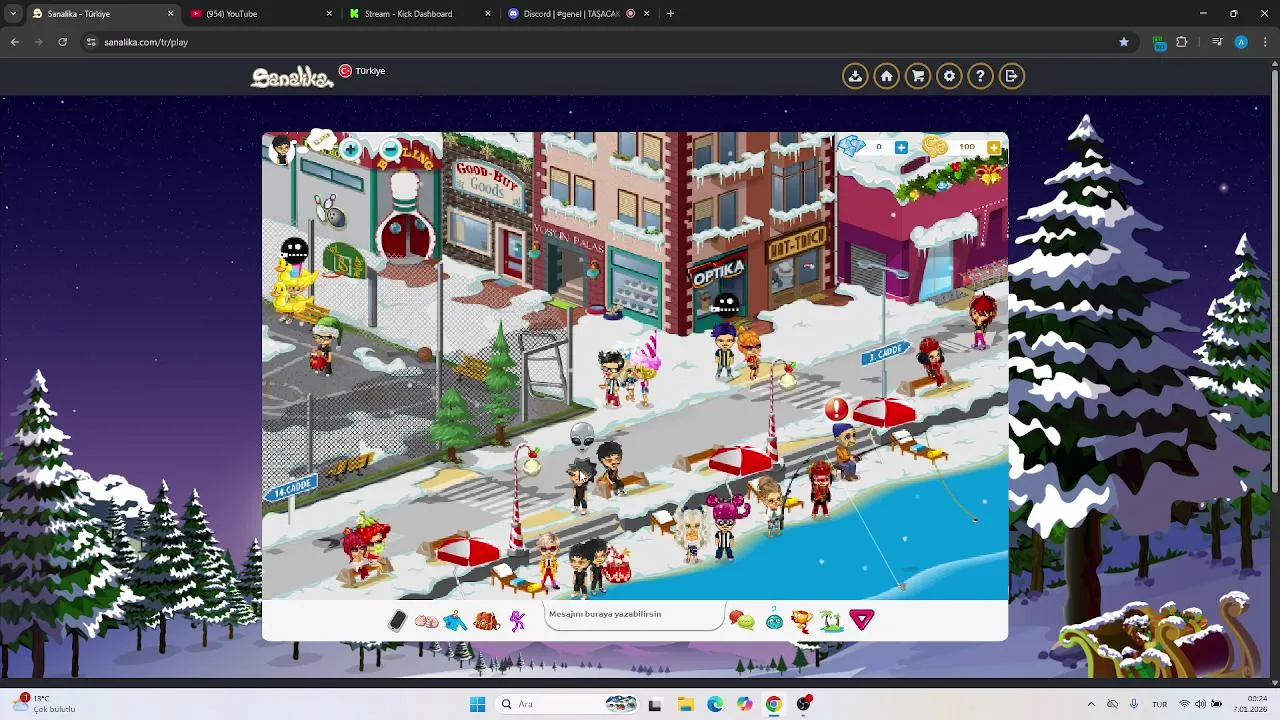Open the Chrome extensions puzzle icon
This screenshot has height=720, width=1280.
coord(1182,42)
